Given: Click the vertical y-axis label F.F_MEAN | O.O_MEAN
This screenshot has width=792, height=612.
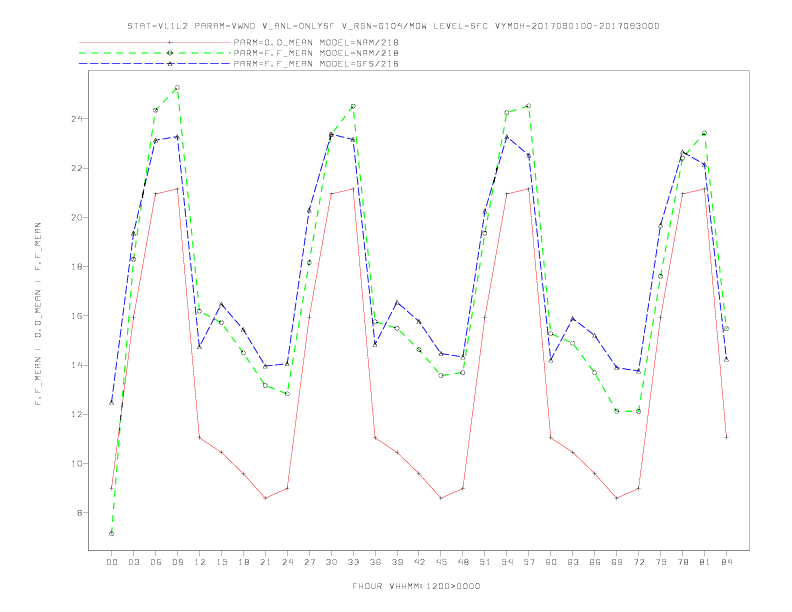Looking at the screenshot, I should pos(38,314).
